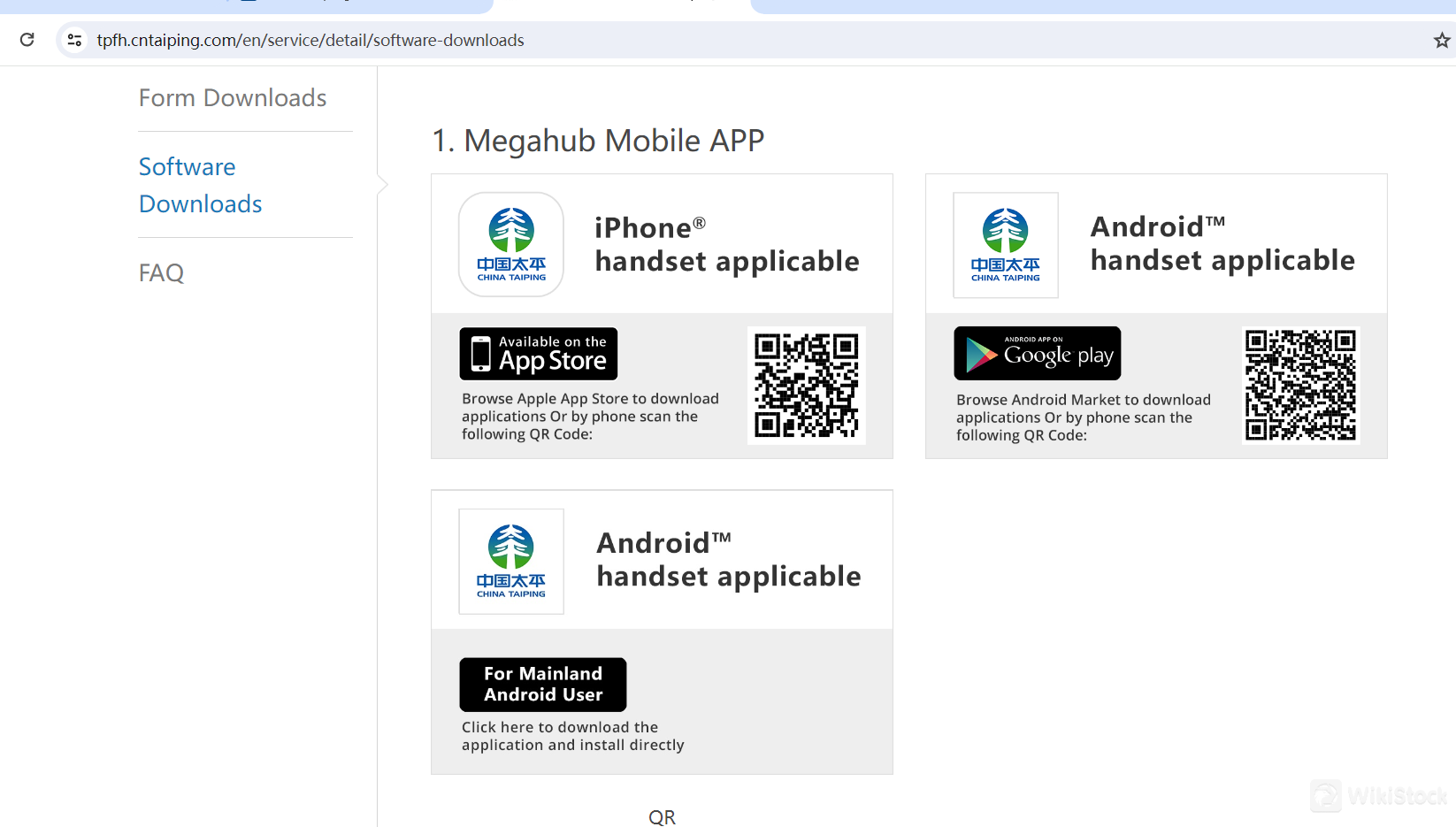Open Form Downloads in the sidebar

233,97
